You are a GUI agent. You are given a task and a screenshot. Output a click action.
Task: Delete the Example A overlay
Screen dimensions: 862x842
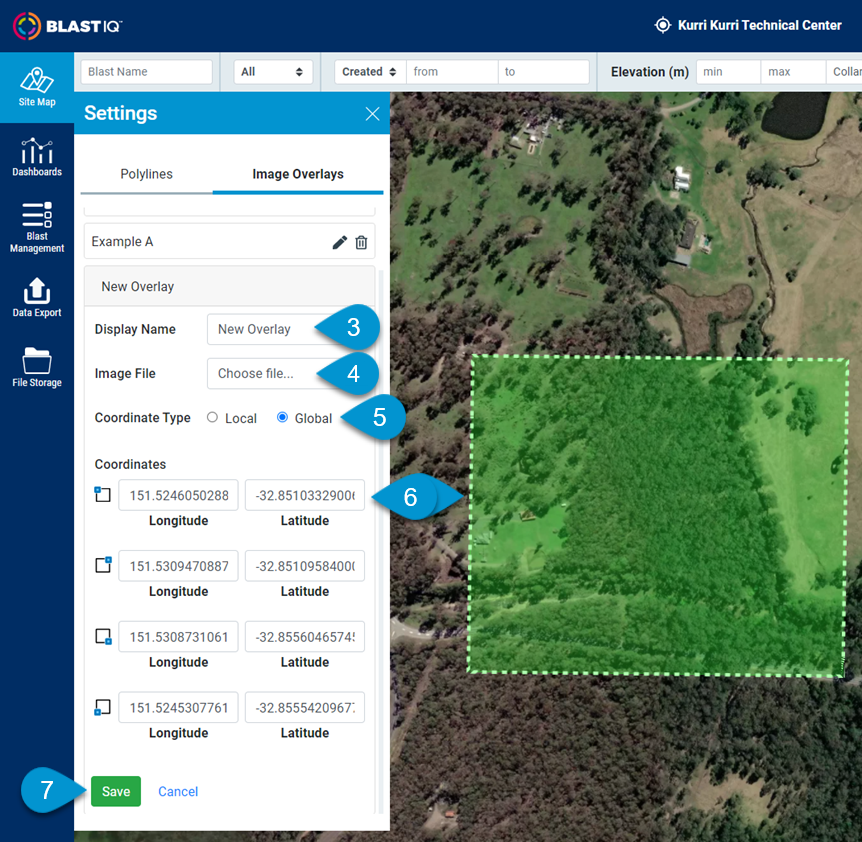pyautogui.click(x=361, y=242)
